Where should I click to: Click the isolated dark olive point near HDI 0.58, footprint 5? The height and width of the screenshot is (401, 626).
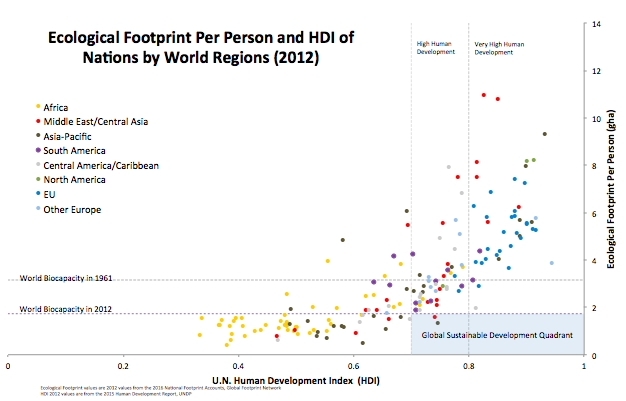(343, 240)
